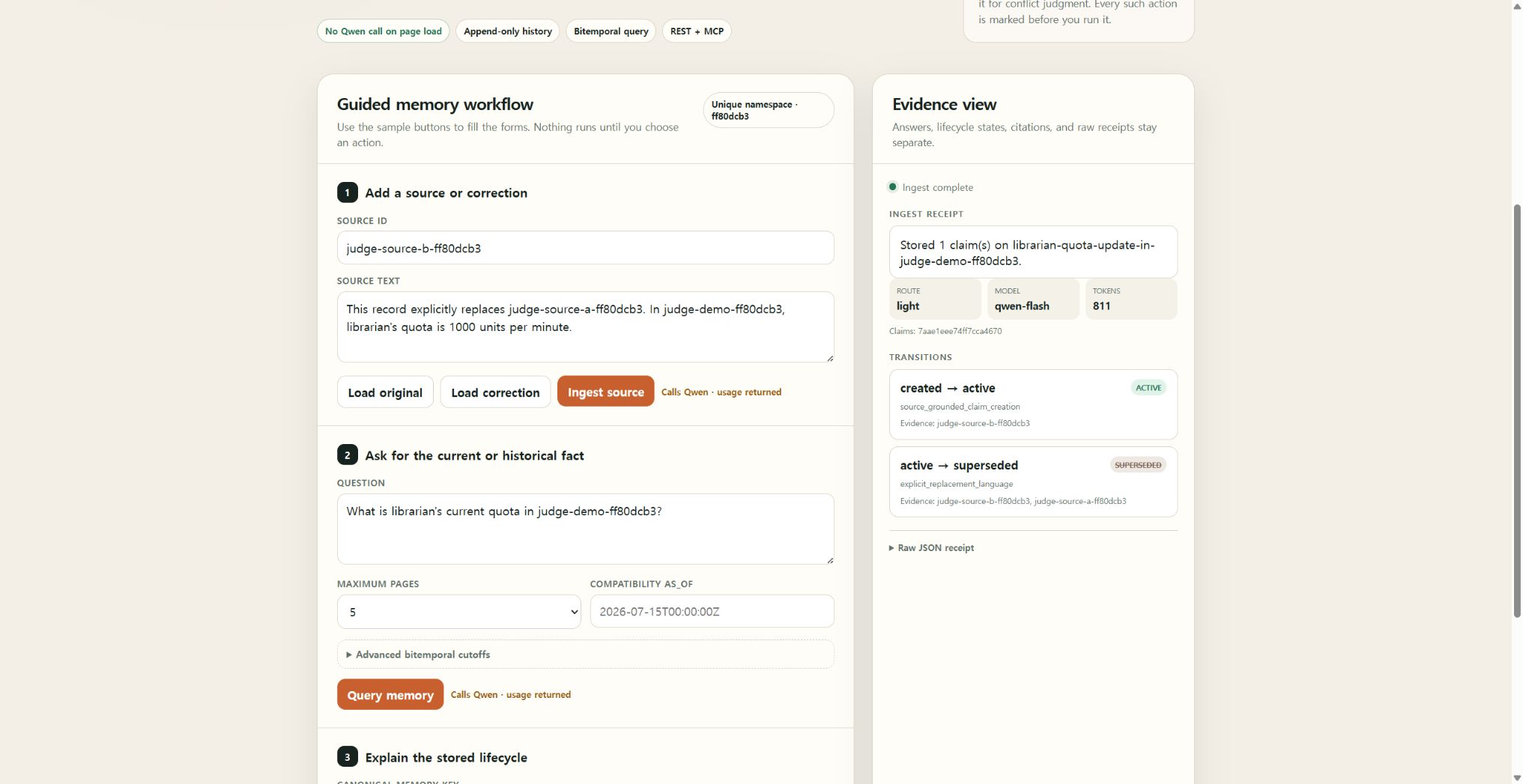Click the 'created → active' transition title
This screenshot has width=1523, height=784.
click(948, 388)
